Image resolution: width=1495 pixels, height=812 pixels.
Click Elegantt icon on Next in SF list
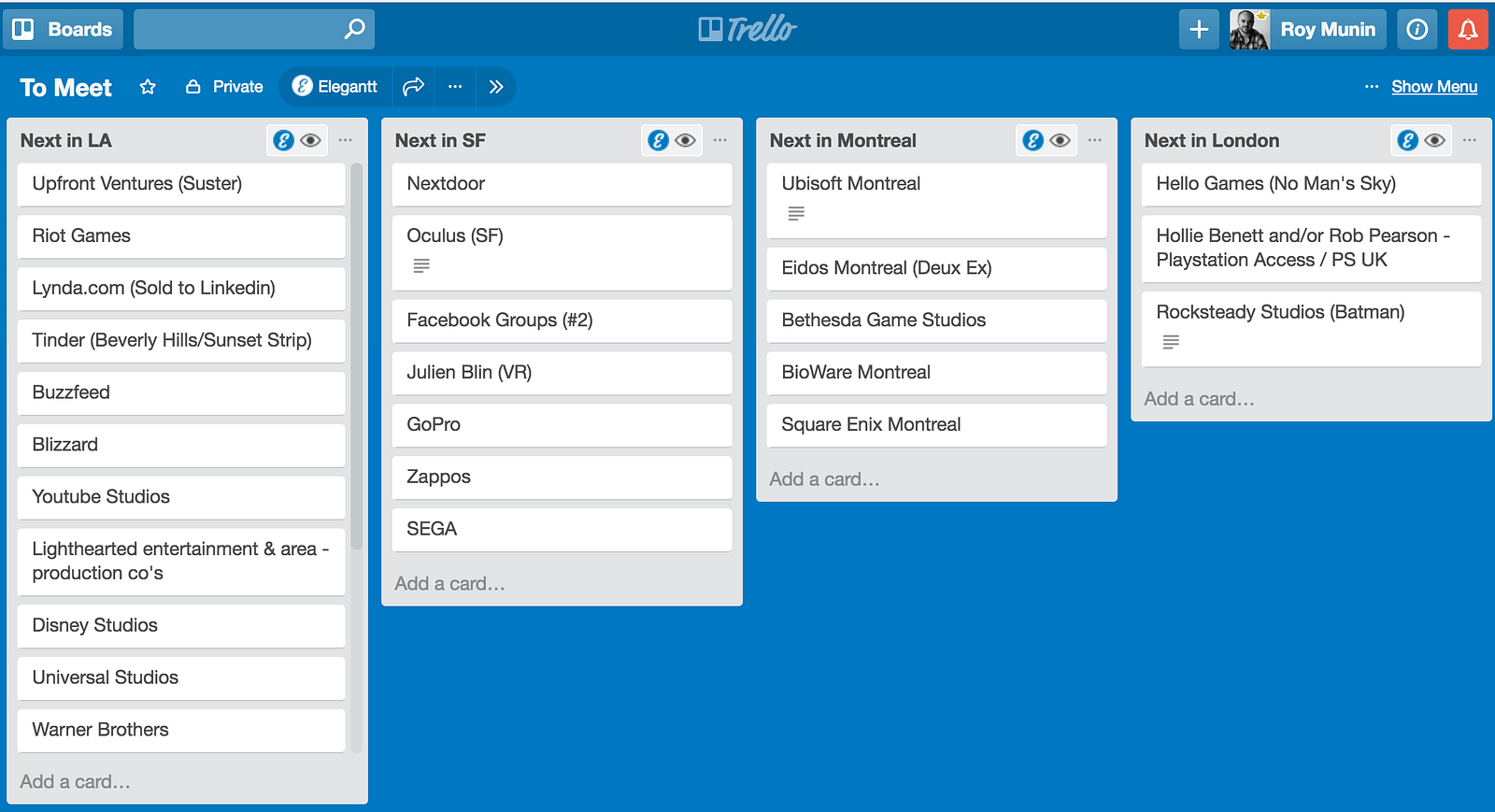(658, 140)
